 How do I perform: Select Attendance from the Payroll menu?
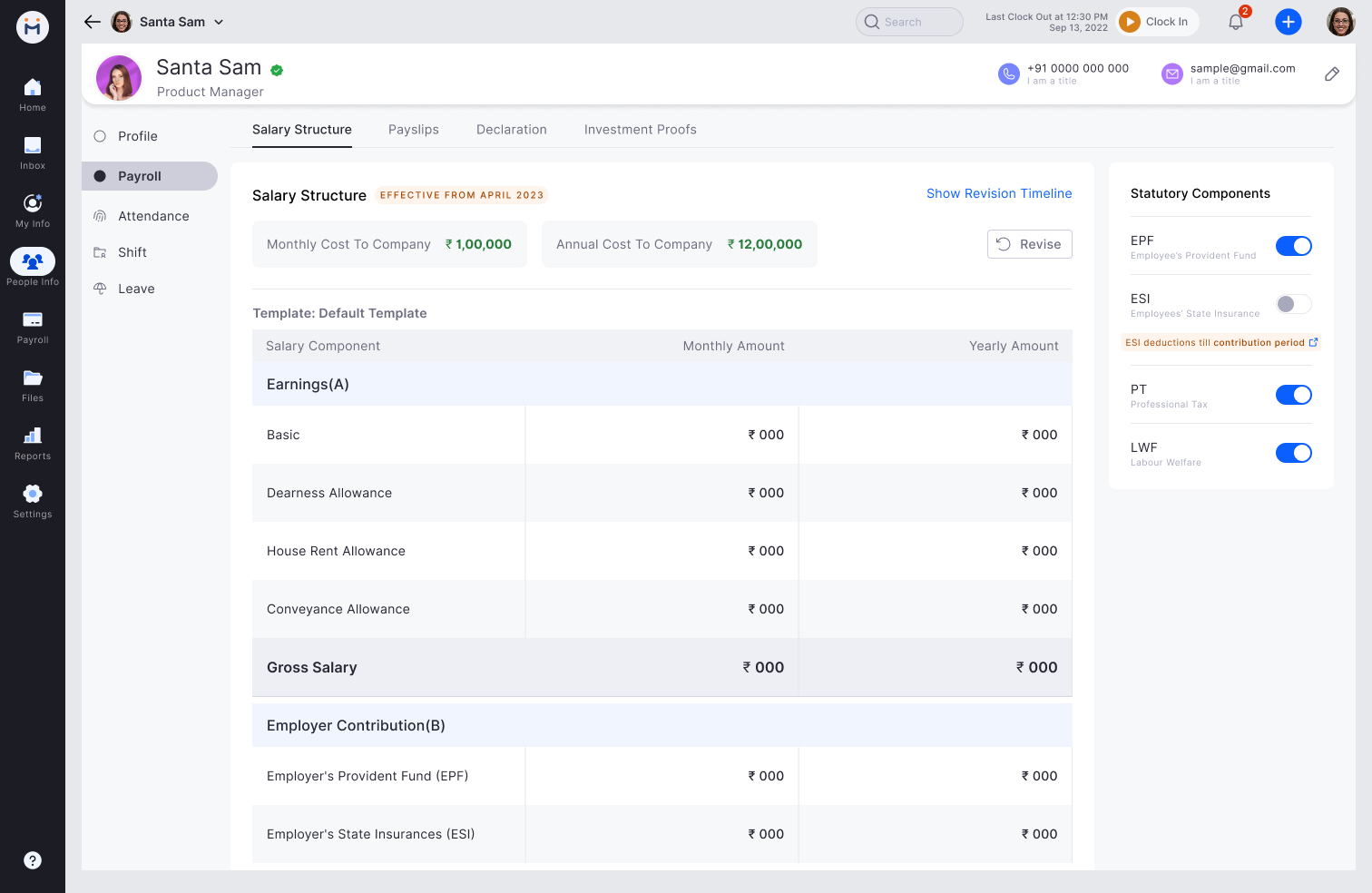pos(152,216)
